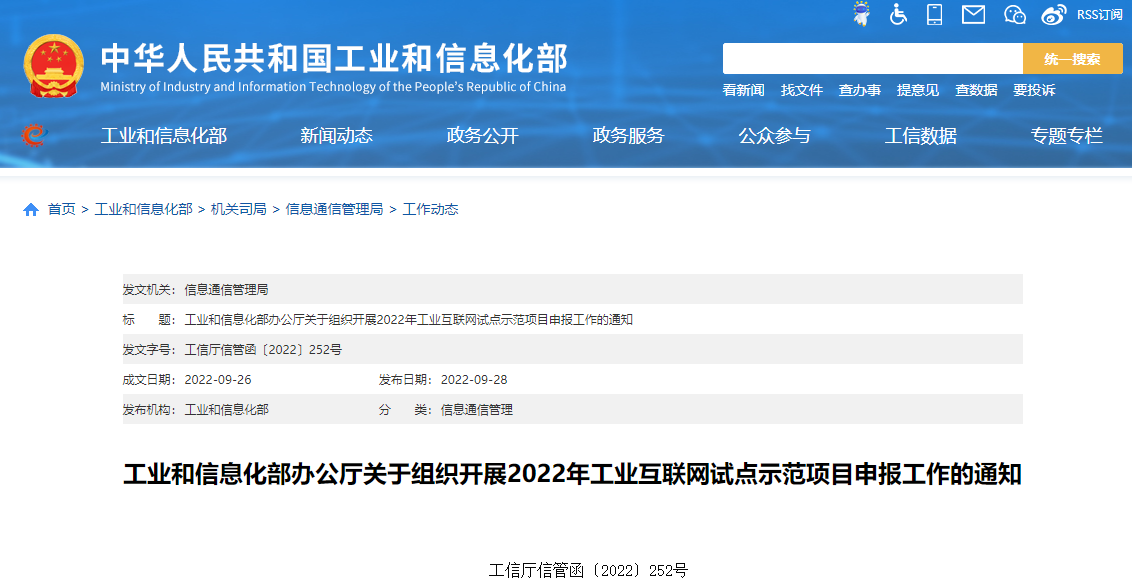The image size is (1132, 588).
Task: Select the 工信数据 menu item
Action: [x=919, y=135]
